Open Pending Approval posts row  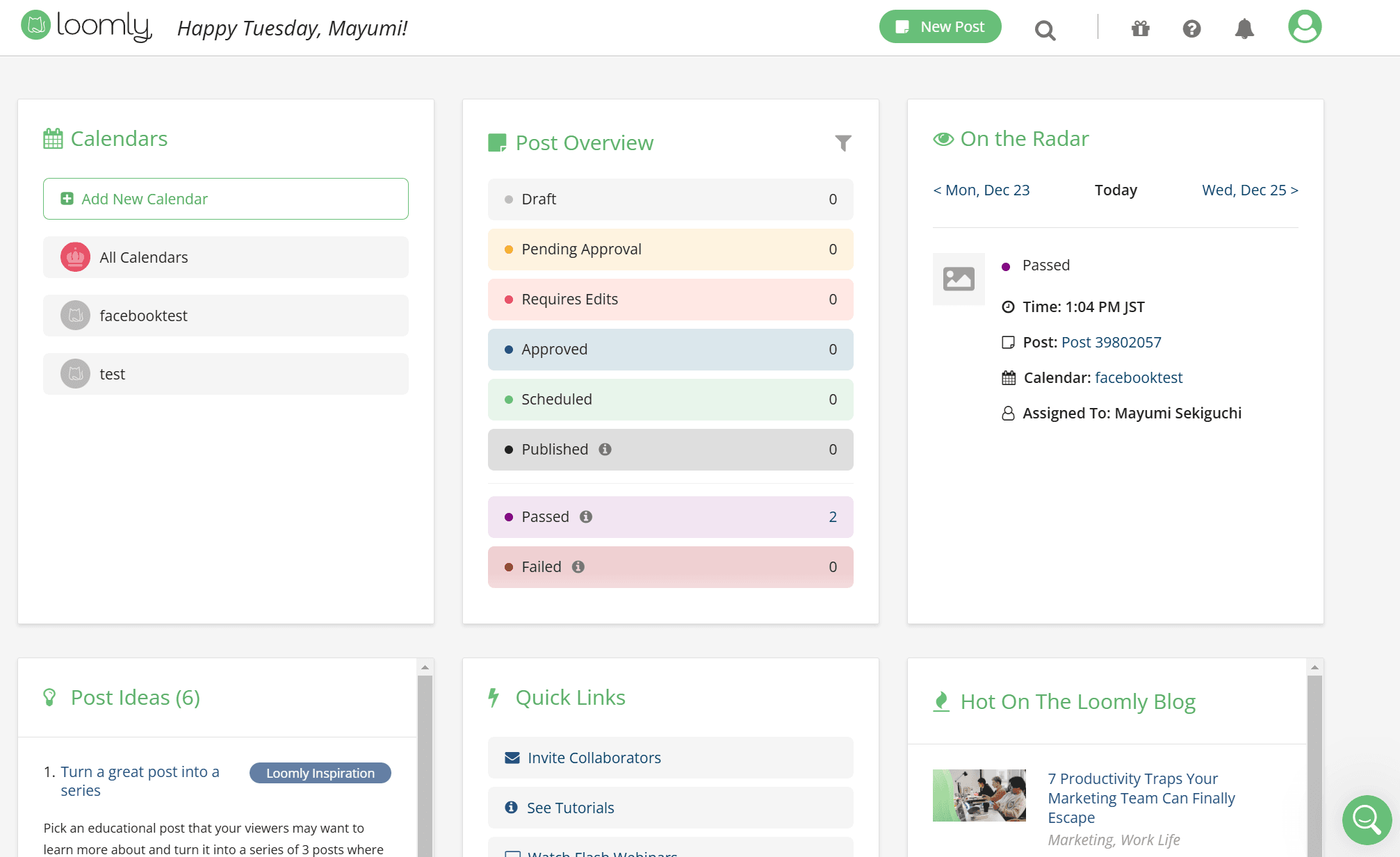click(x=671, y=250)
